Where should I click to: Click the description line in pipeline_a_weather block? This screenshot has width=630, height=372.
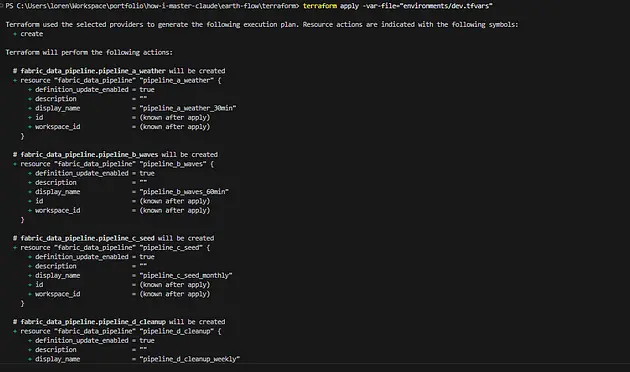coord(87,99)
